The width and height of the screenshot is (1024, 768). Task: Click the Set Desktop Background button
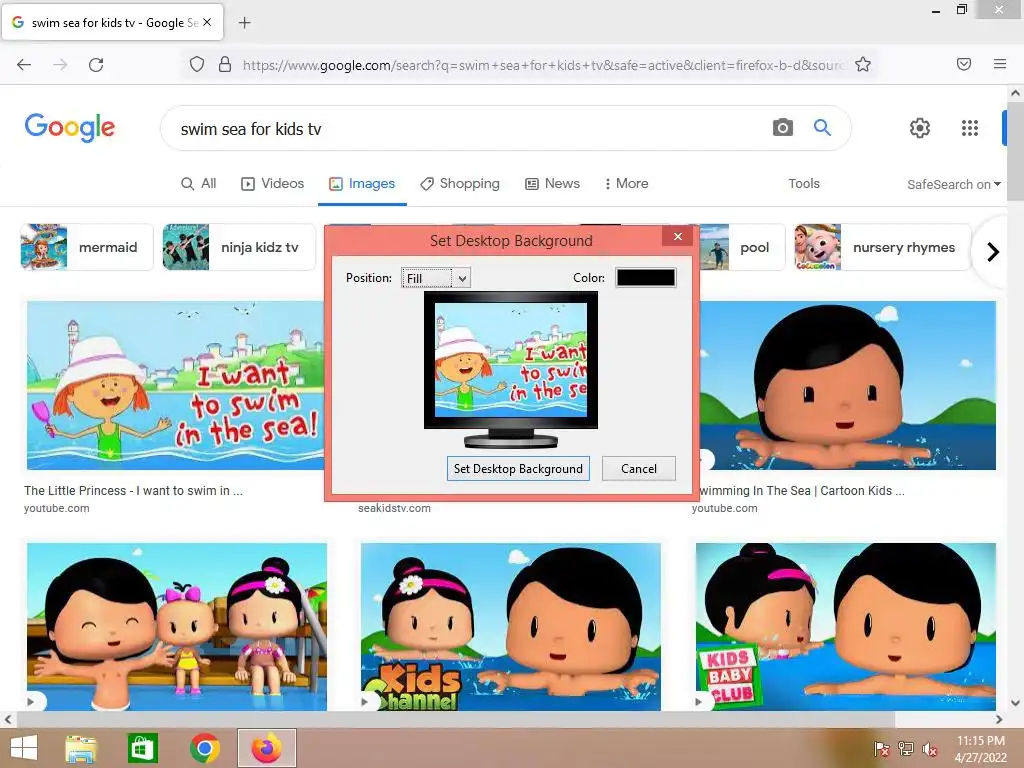[518, 469]
